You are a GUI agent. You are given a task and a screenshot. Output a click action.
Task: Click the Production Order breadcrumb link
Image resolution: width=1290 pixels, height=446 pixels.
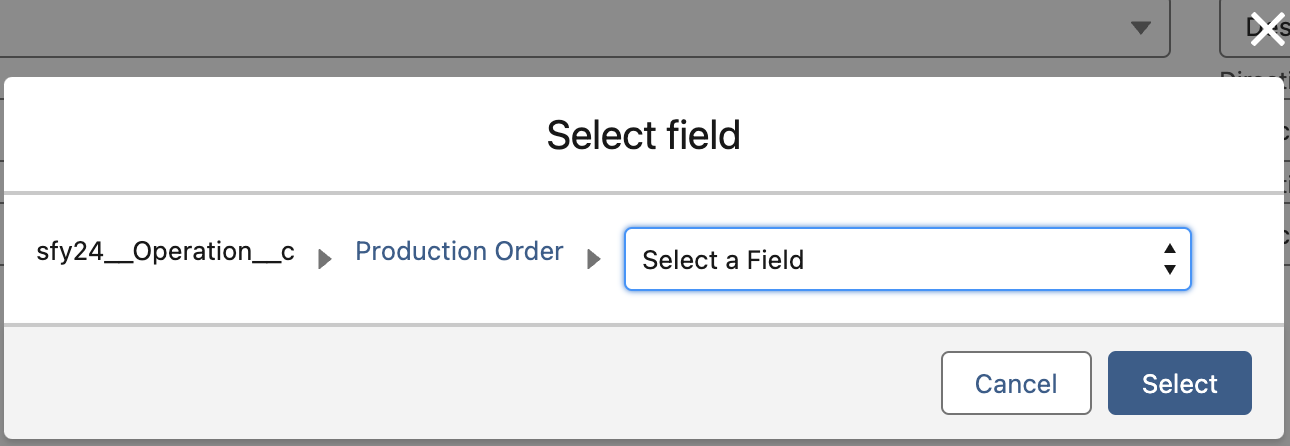click(x=459, y=252)
